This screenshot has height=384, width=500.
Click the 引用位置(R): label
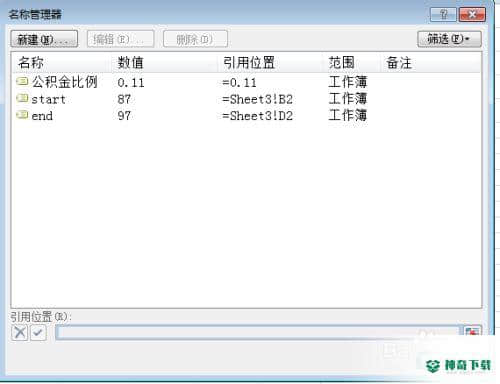[41, 316]
